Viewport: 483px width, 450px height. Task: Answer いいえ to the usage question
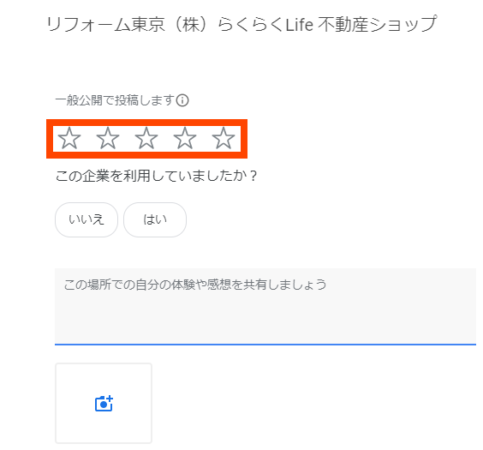86,220
